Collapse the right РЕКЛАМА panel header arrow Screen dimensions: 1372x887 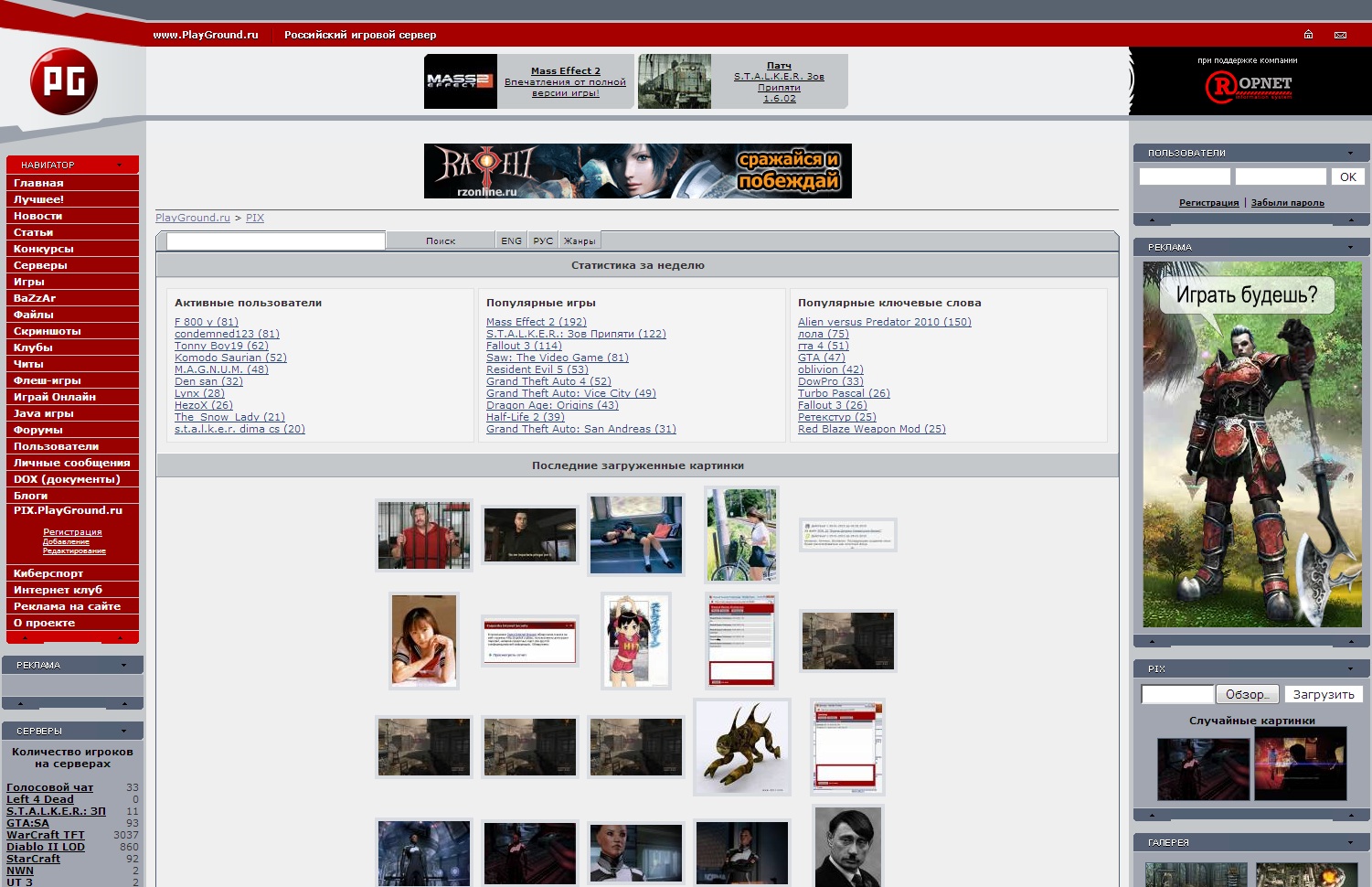click(1350, 247)
